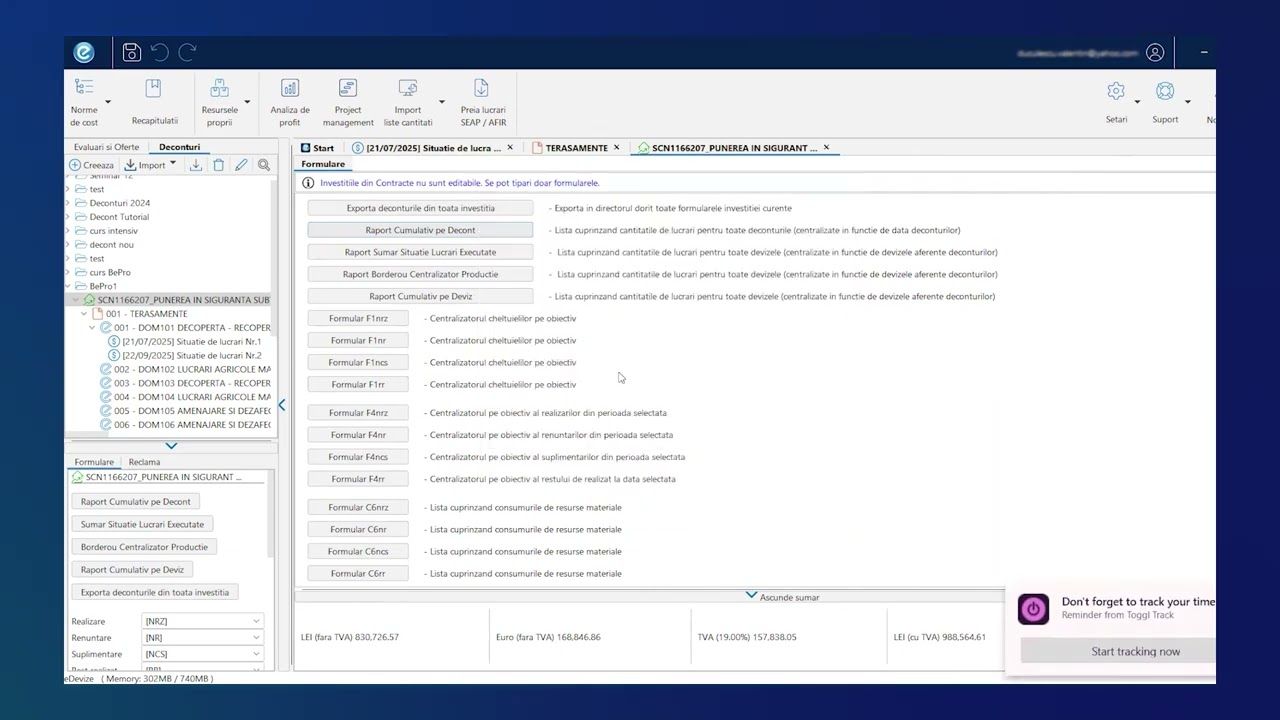The width and height of the screenshot is (1280, 720).
Task: Open Analiza de profit
Action: click(290, 102)
